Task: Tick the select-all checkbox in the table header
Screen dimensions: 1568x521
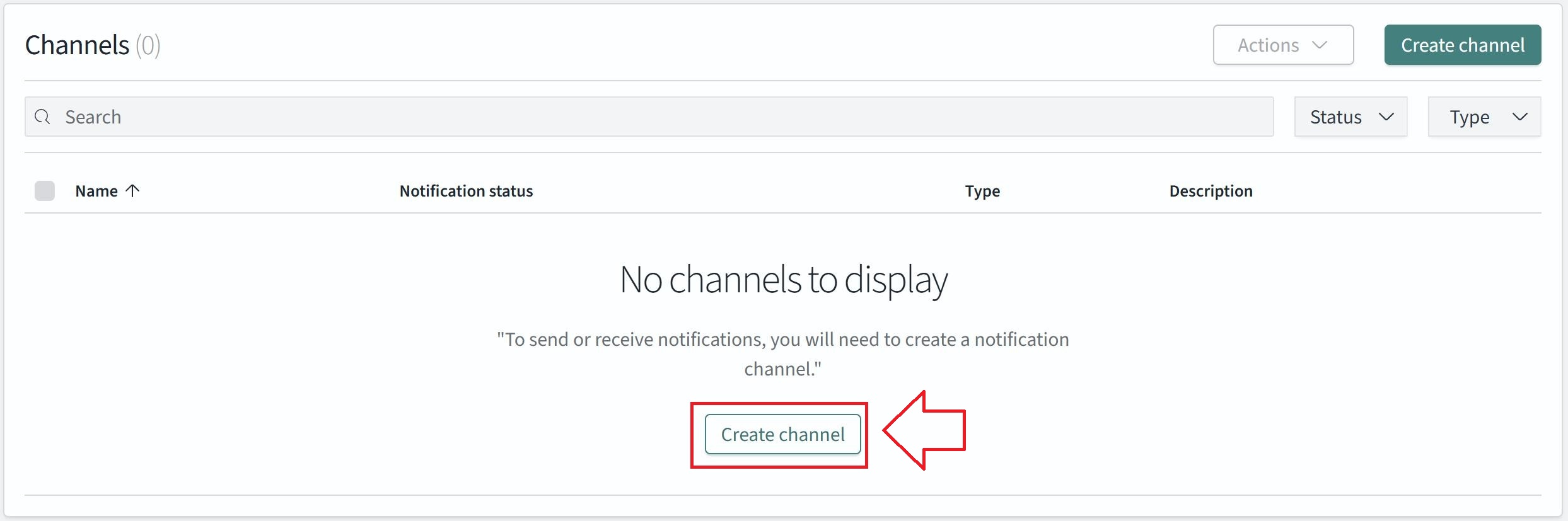Action: click(x=45, y=190)
